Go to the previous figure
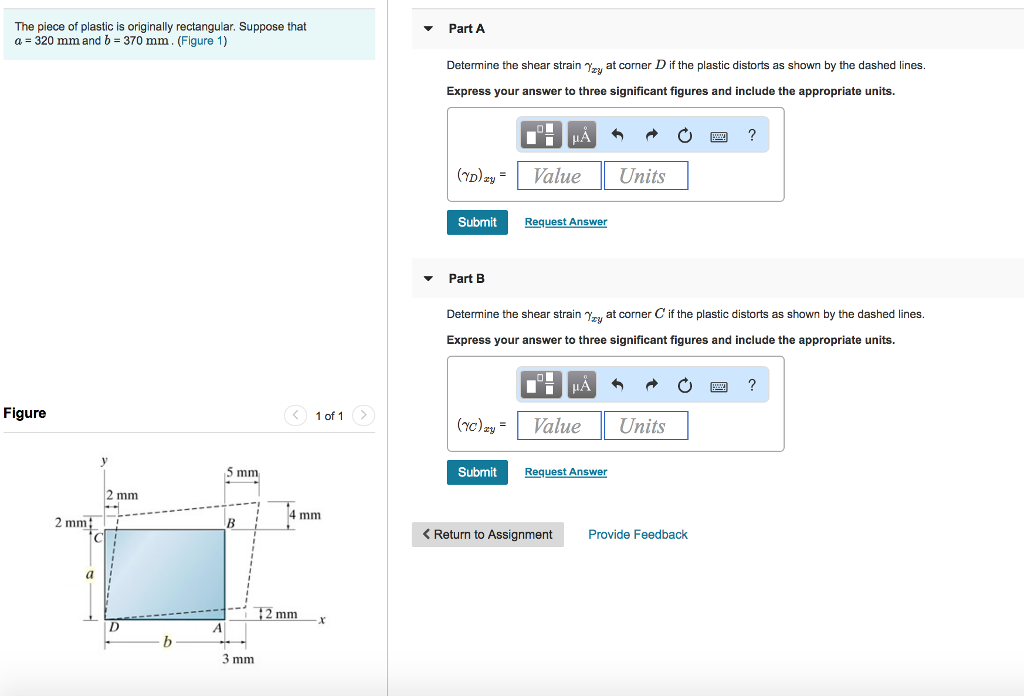Screen dimensions: 1024x696 point(295,415)
